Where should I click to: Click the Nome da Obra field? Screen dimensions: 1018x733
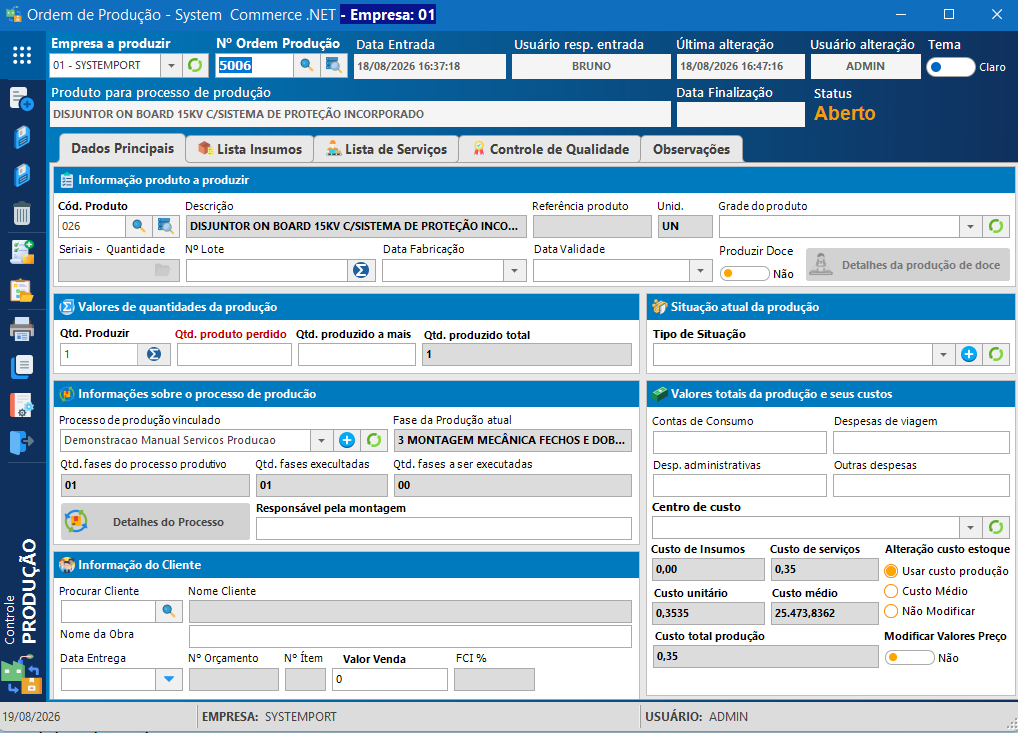[x=410, y=636]
